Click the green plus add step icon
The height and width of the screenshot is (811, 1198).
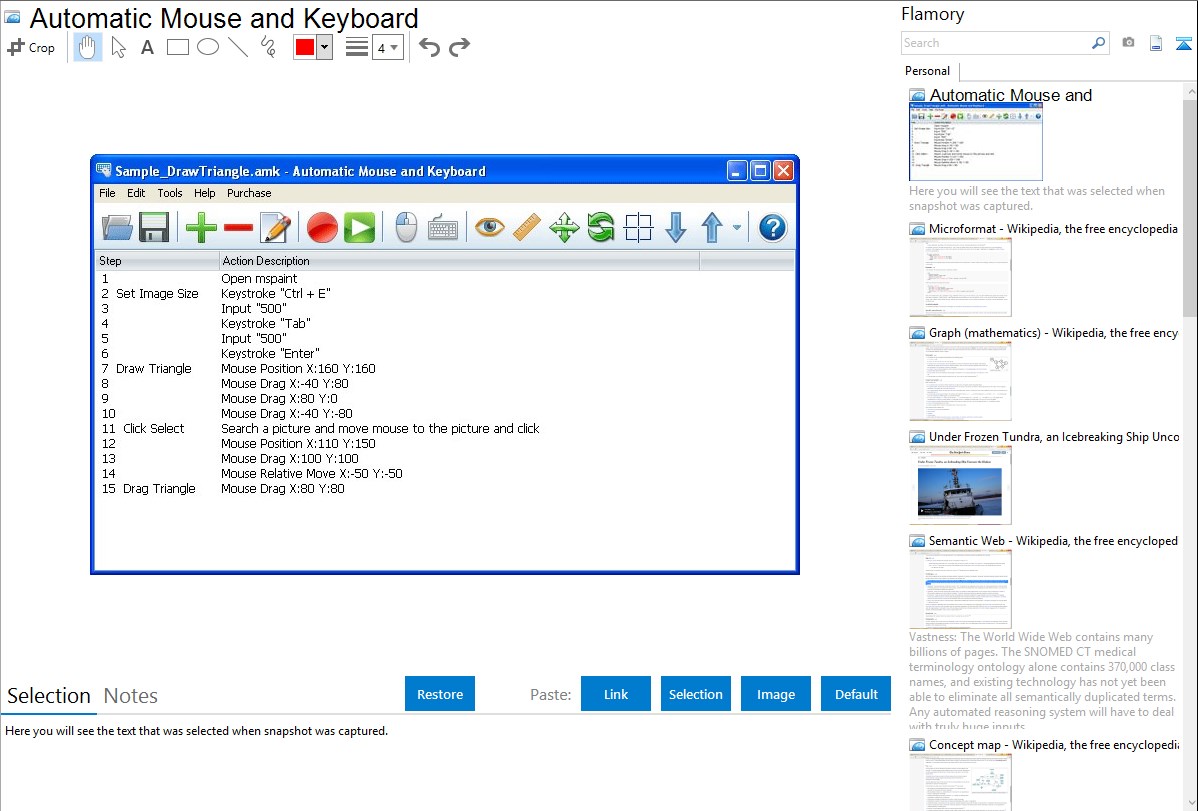coord(201,228)
